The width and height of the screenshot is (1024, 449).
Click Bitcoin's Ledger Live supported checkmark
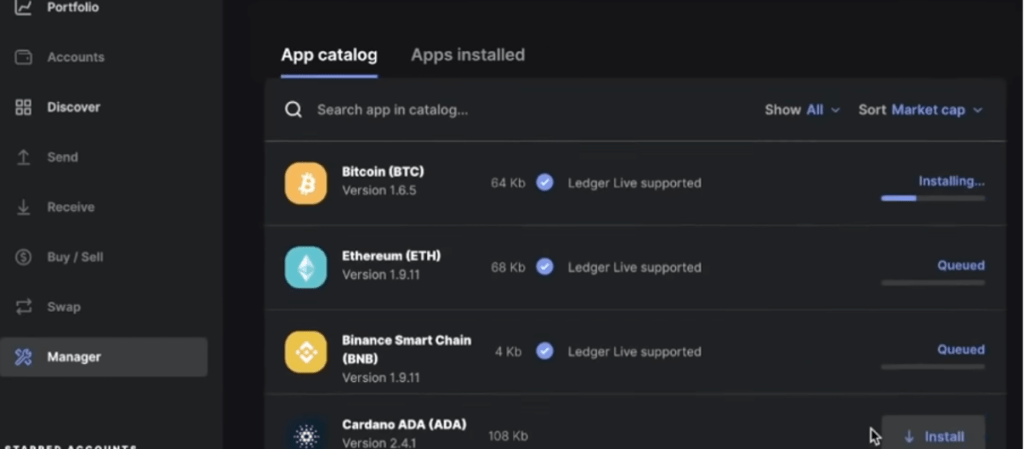point(544,183)
